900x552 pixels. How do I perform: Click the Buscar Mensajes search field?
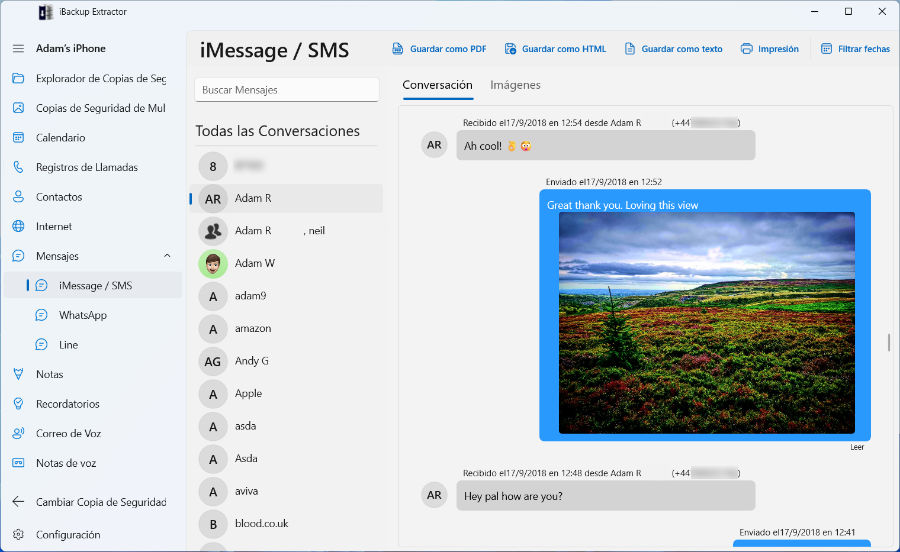286,90
